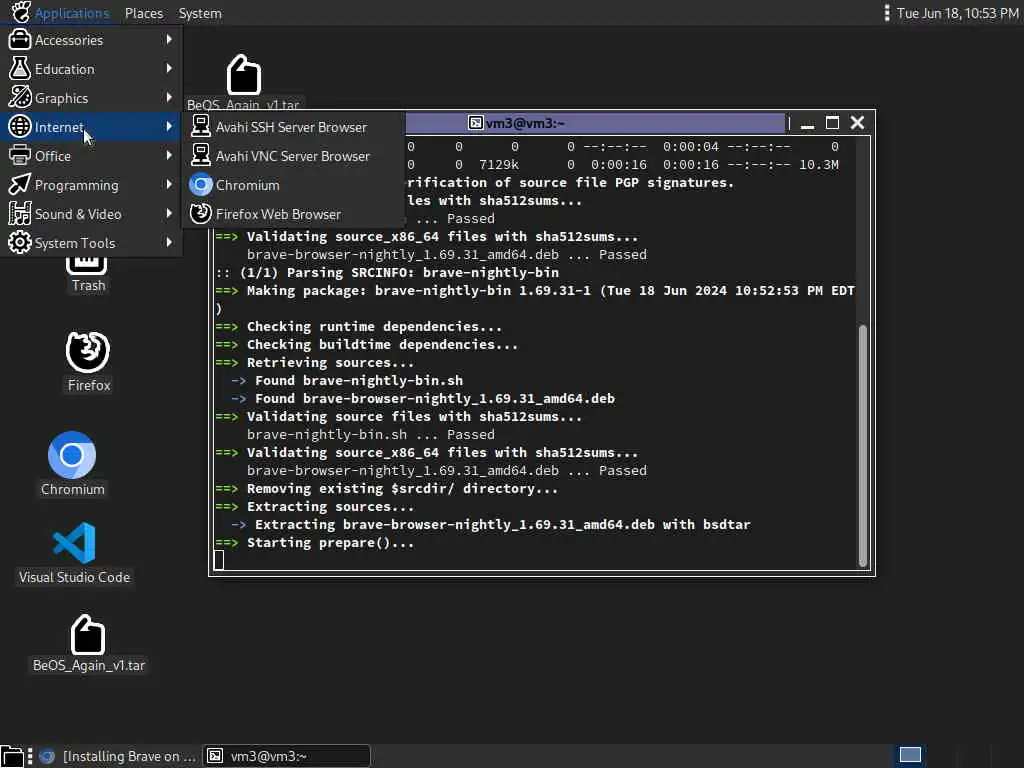Viewport: 1024px width, 768px height.
Task: Click the Avahi SSH Server Browser icon
Action: (200, 127)
